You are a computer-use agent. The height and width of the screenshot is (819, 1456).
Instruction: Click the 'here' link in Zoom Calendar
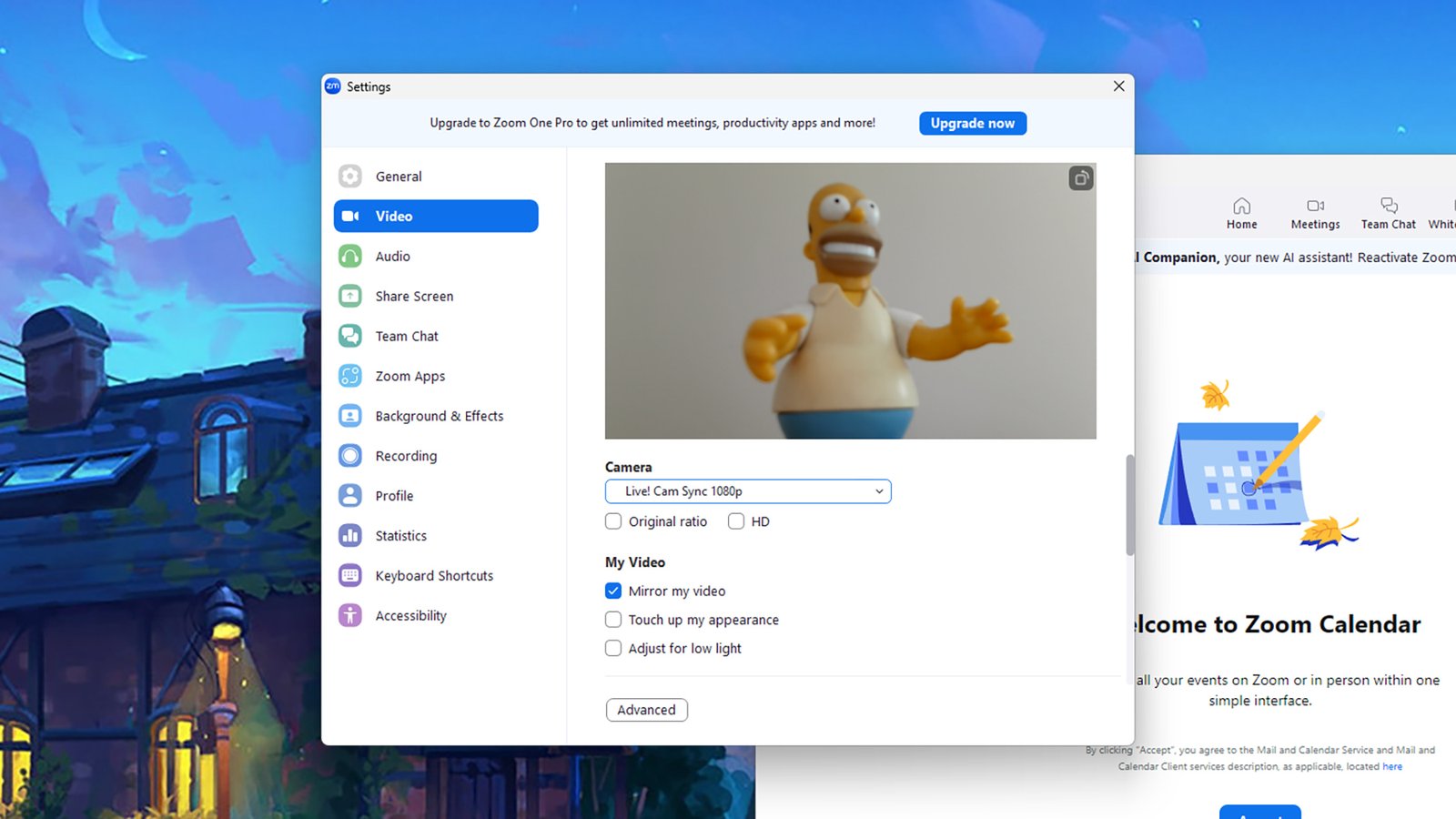[1392, 766]
